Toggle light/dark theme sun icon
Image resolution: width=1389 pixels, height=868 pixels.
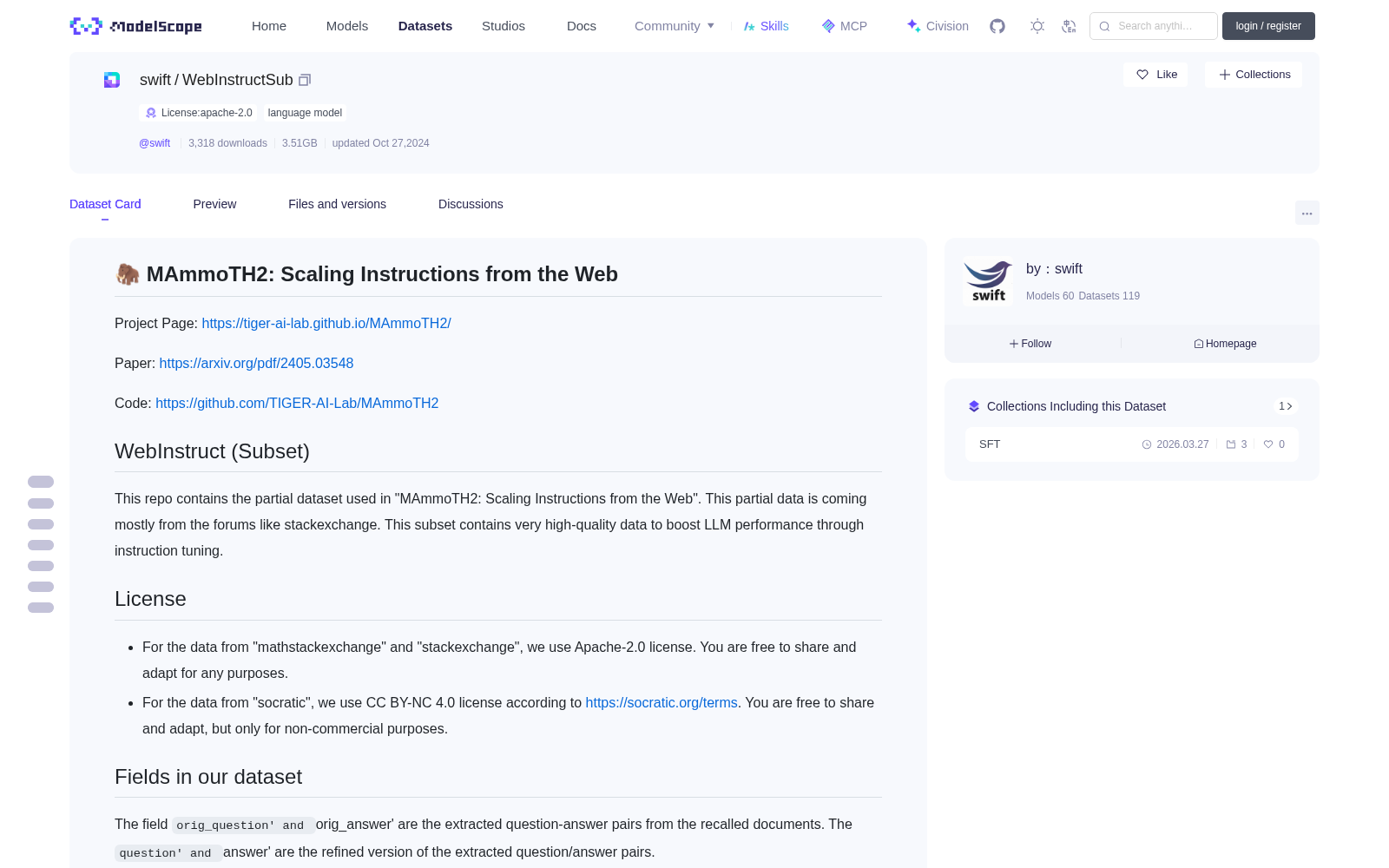(1037, 26)
